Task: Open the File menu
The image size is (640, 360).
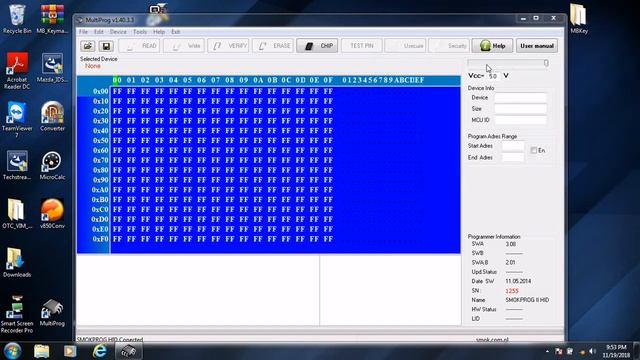Action: (83, 32)
